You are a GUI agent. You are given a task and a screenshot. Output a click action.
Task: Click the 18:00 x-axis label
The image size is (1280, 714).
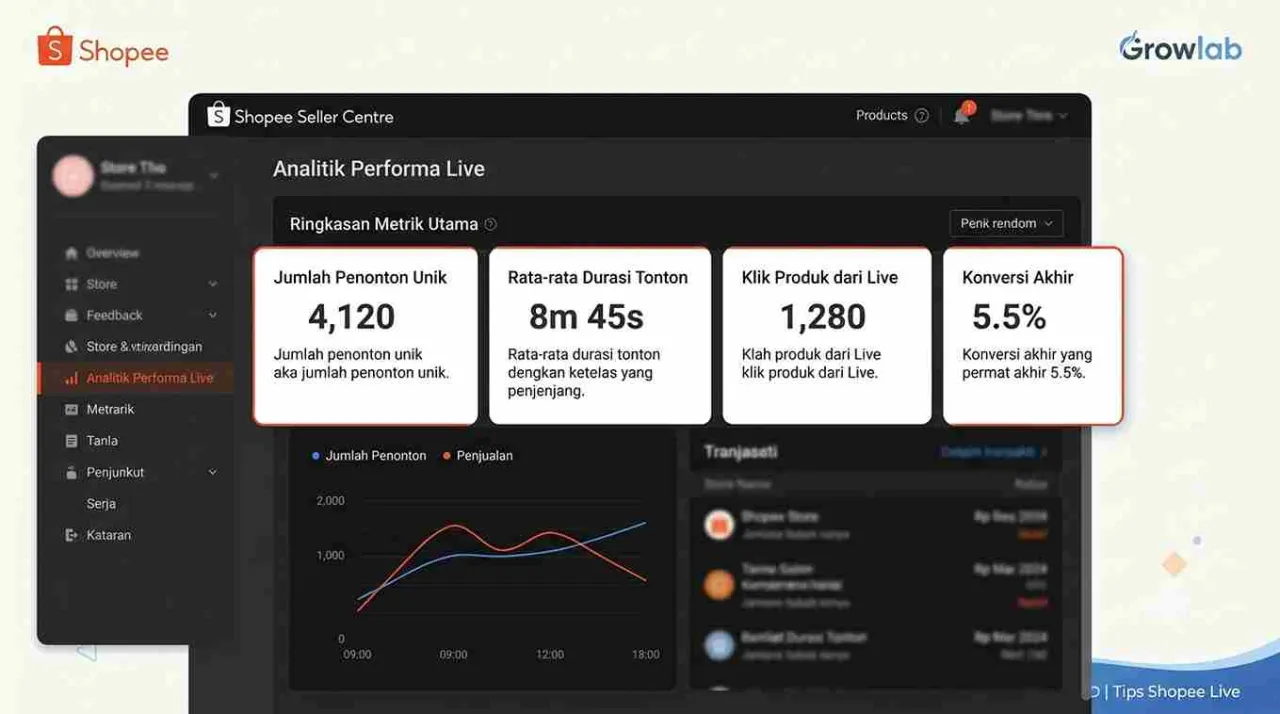point(646,655)
